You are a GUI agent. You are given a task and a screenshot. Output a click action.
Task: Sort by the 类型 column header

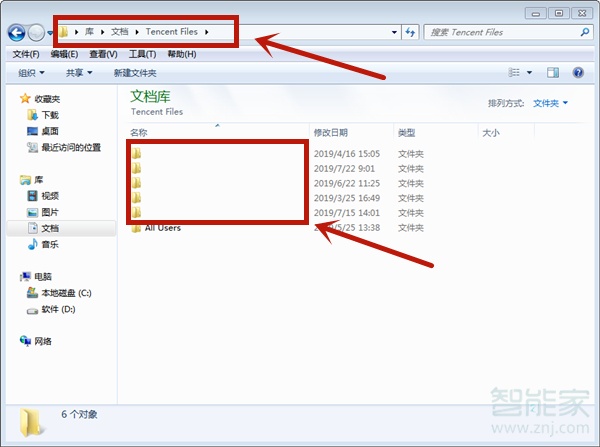[x=406, y=133]
